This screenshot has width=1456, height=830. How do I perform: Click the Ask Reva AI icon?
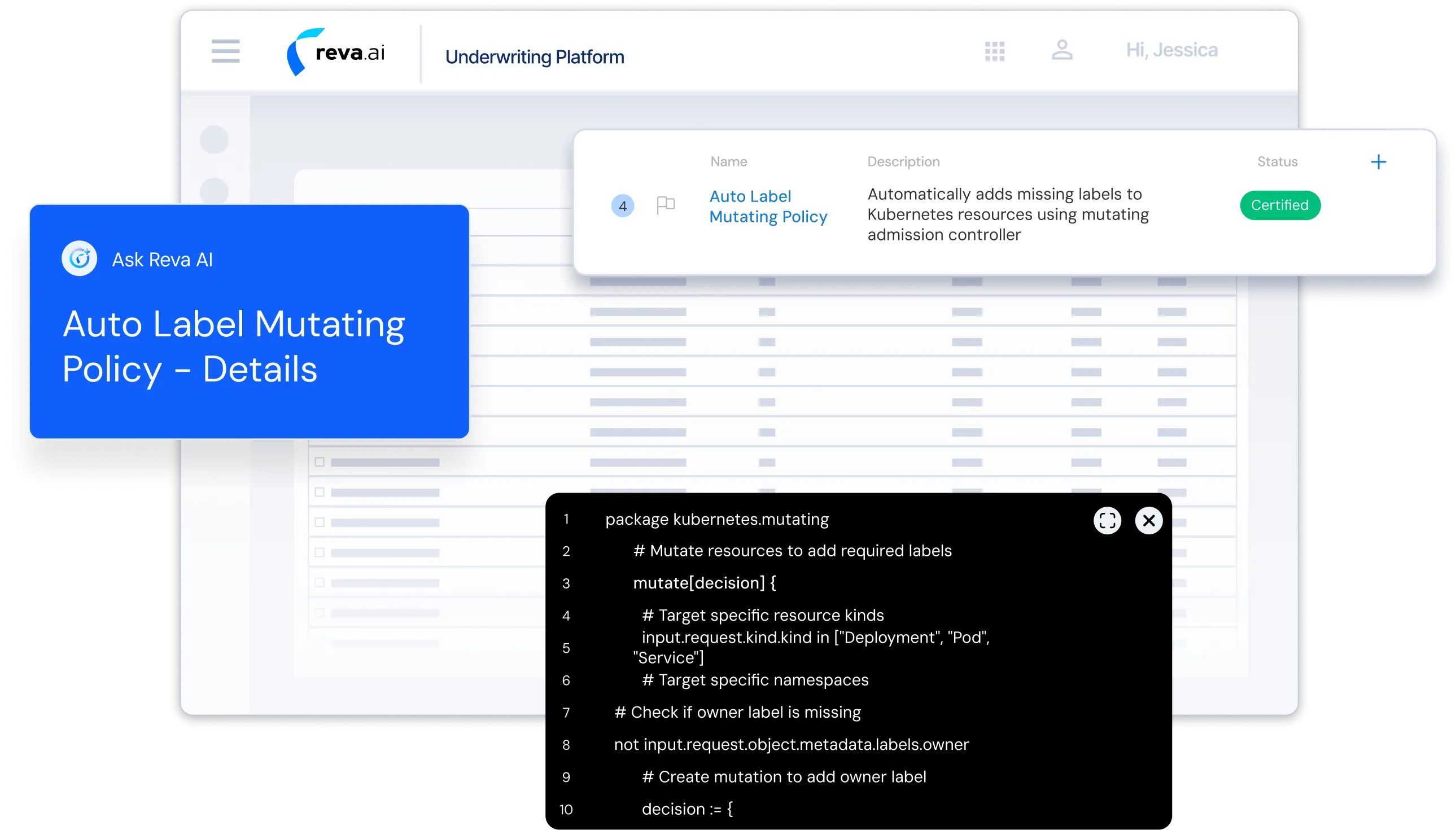pos(79,259)
